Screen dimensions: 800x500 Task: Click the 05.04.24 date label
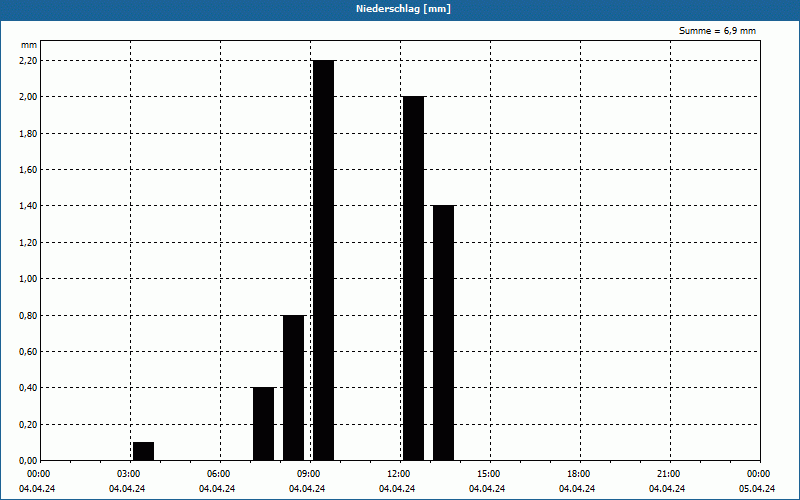tap(757, 489)
